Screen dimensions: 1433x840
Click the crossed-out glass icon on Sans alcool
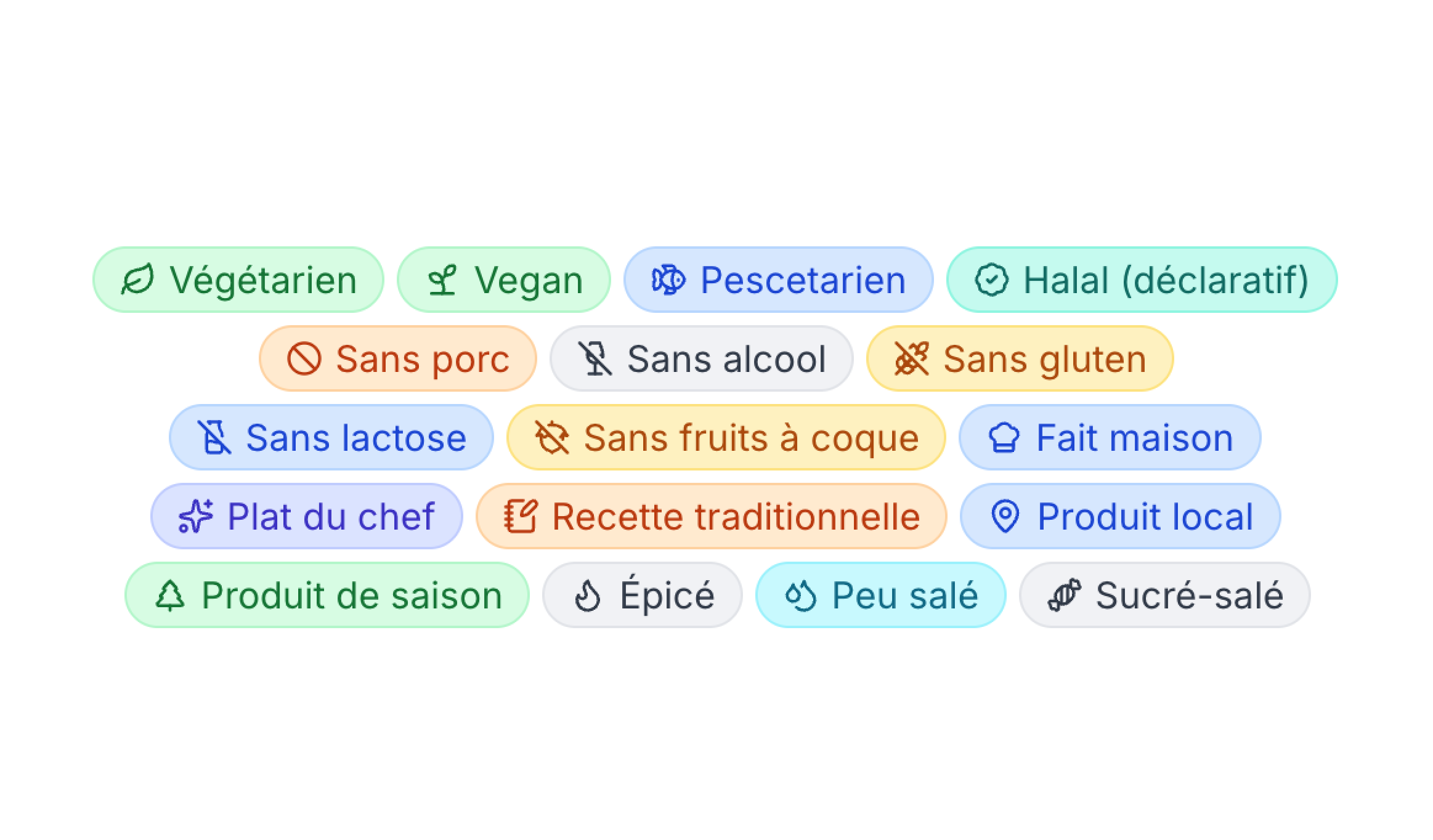[x=595, y=358]
